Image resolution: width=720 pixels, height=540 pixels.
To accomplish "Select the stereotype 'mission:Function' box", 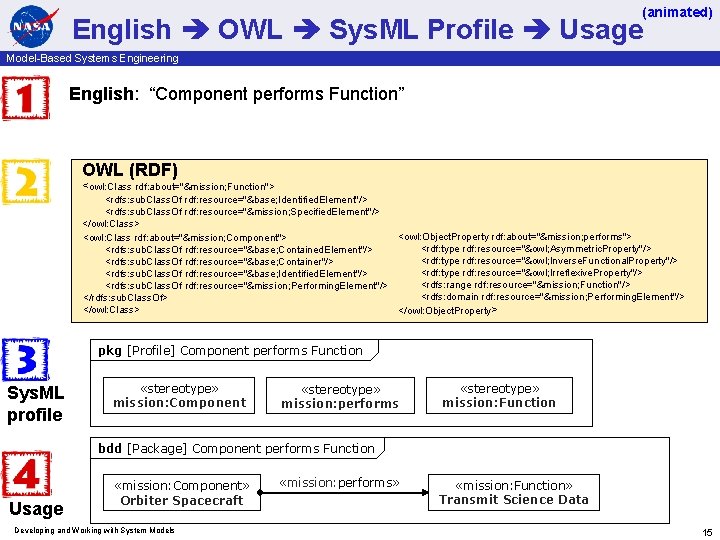I will click(x=499, y=395).
